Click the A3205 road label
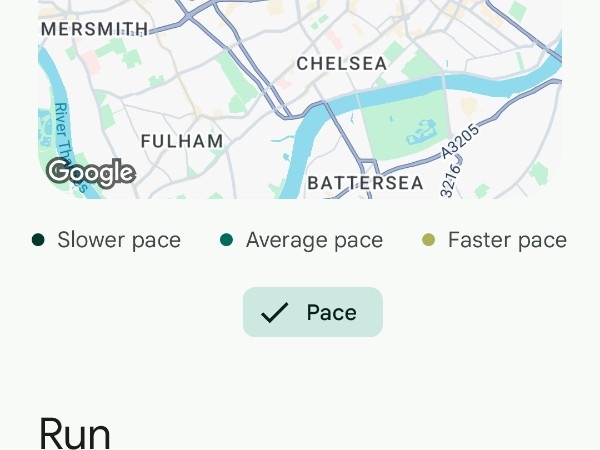The image size is (600, 450). [461, 141]
